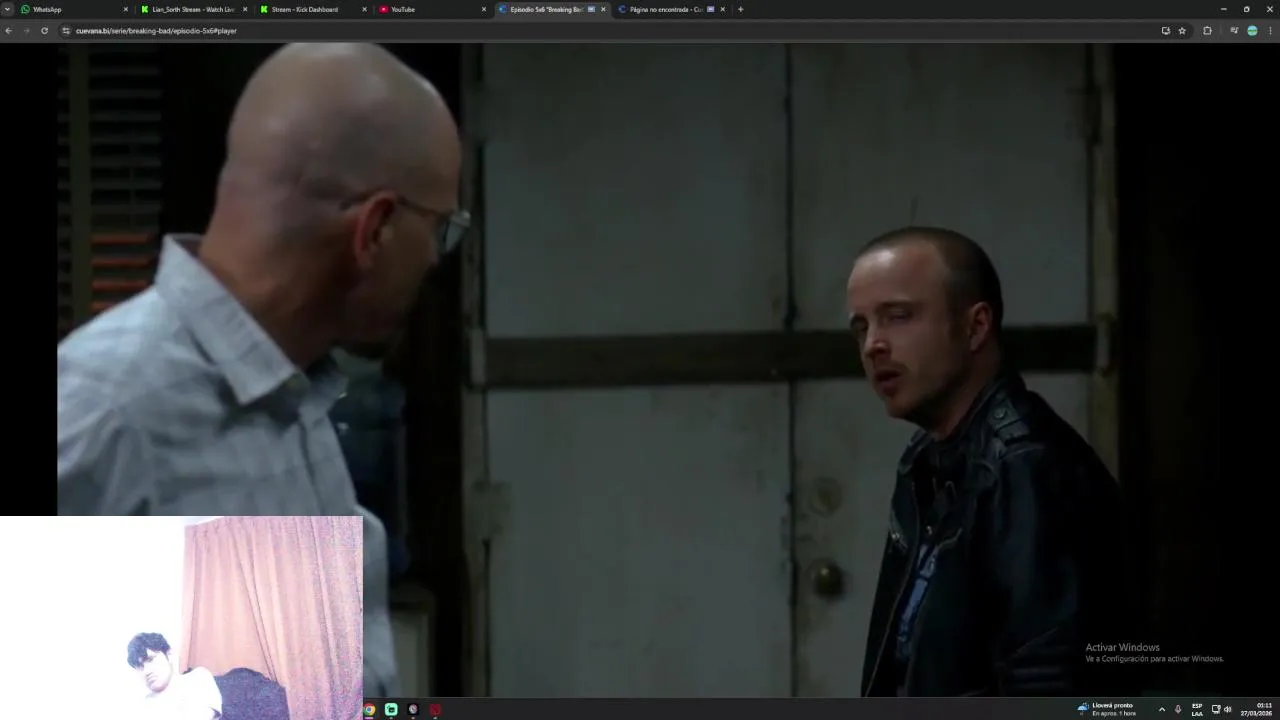Open the green app in taskbar

(x=391, y=710)
